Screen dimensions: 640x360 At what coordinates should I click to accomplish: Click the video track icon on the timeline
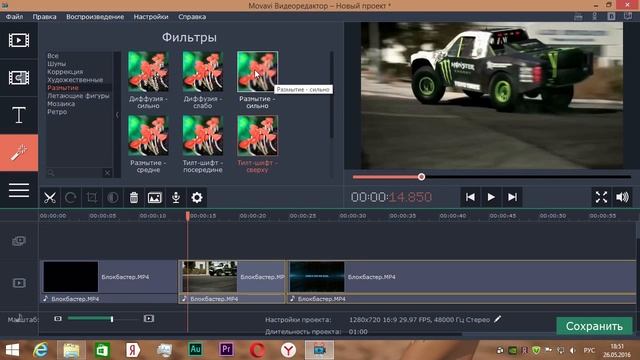pyautogui.click(x=19, y=283)
